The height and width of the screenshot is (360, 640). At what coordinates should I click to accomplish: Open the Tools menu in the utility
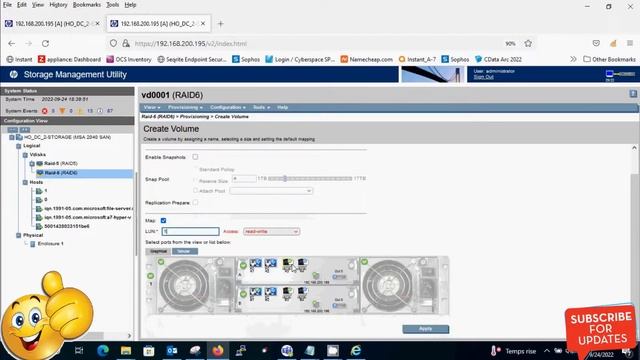pyautogui.click(x=261, y=107)
